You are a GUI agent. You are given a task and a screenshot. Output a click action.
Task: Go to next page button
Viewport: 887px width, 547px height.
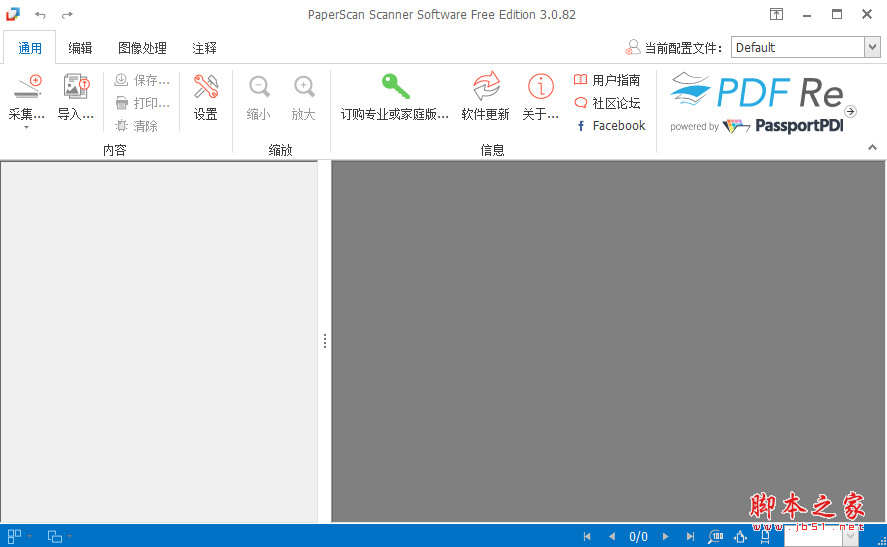[x=666, y=536]
